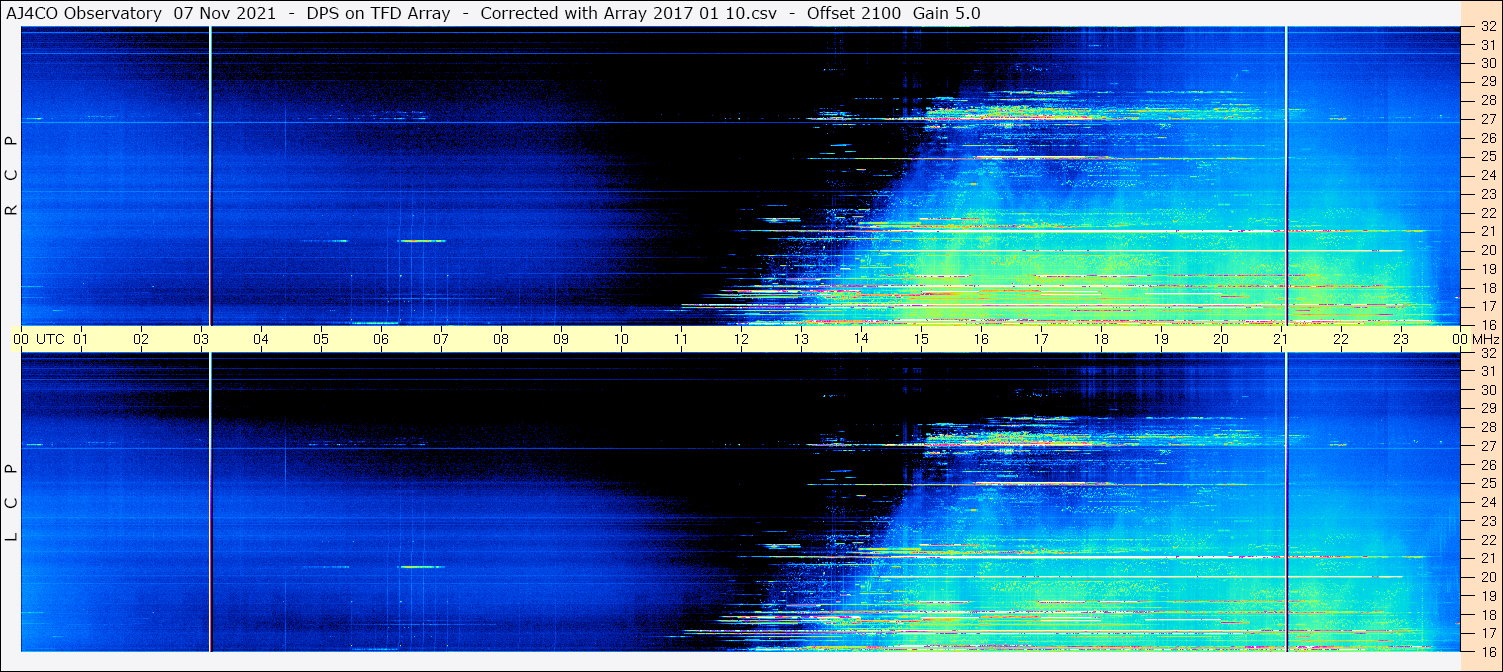
Task: Click hour 12 on the UTC time axis
Action: coord(741,339)
